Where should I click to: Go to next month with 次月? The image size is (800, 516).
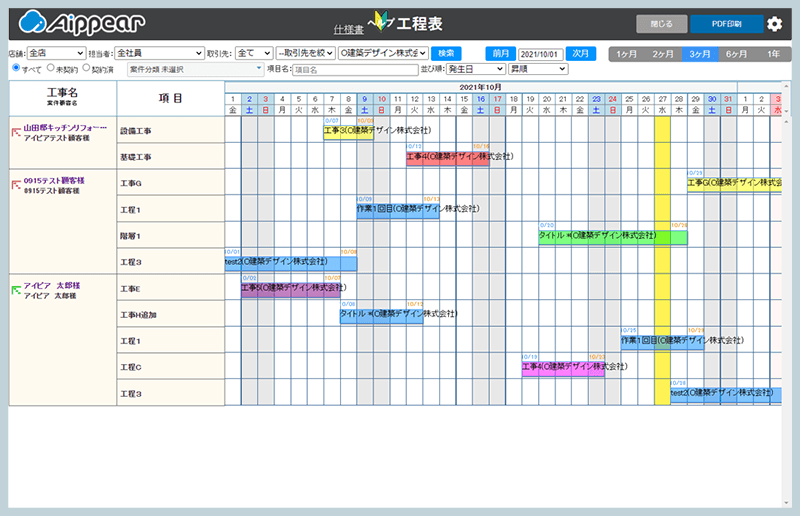tap(581, 53)
